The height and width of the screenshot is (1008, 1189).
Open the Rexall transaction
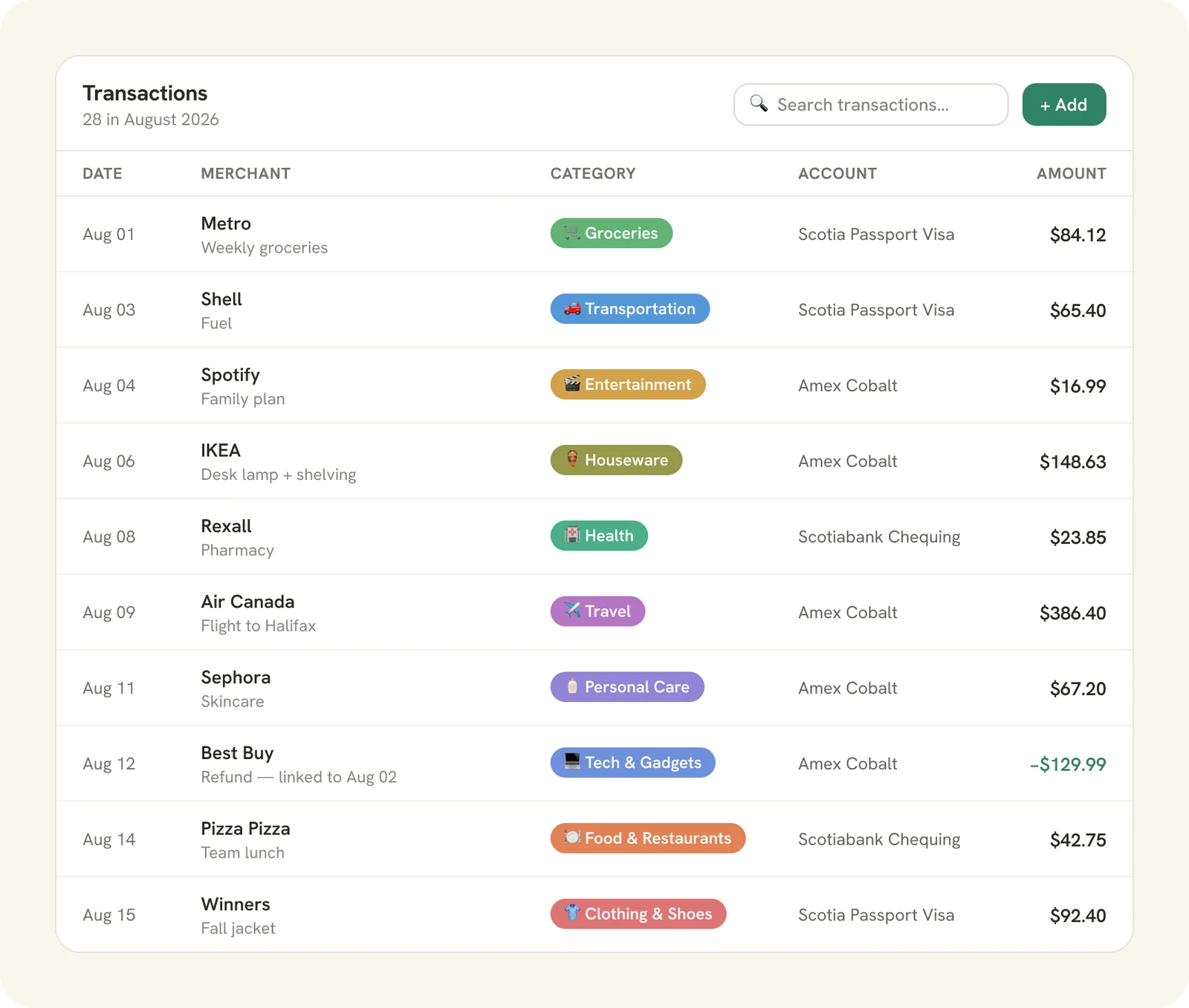pos(594,537)
